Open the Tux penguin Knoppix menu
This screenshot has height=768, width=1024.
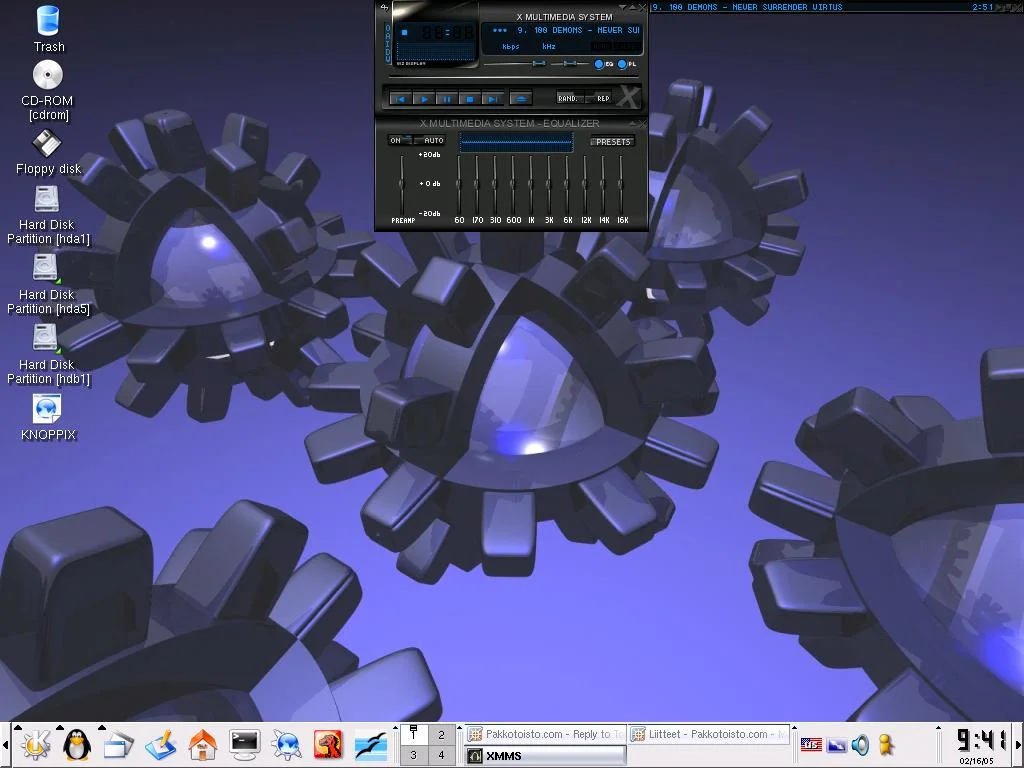(76, 743)
